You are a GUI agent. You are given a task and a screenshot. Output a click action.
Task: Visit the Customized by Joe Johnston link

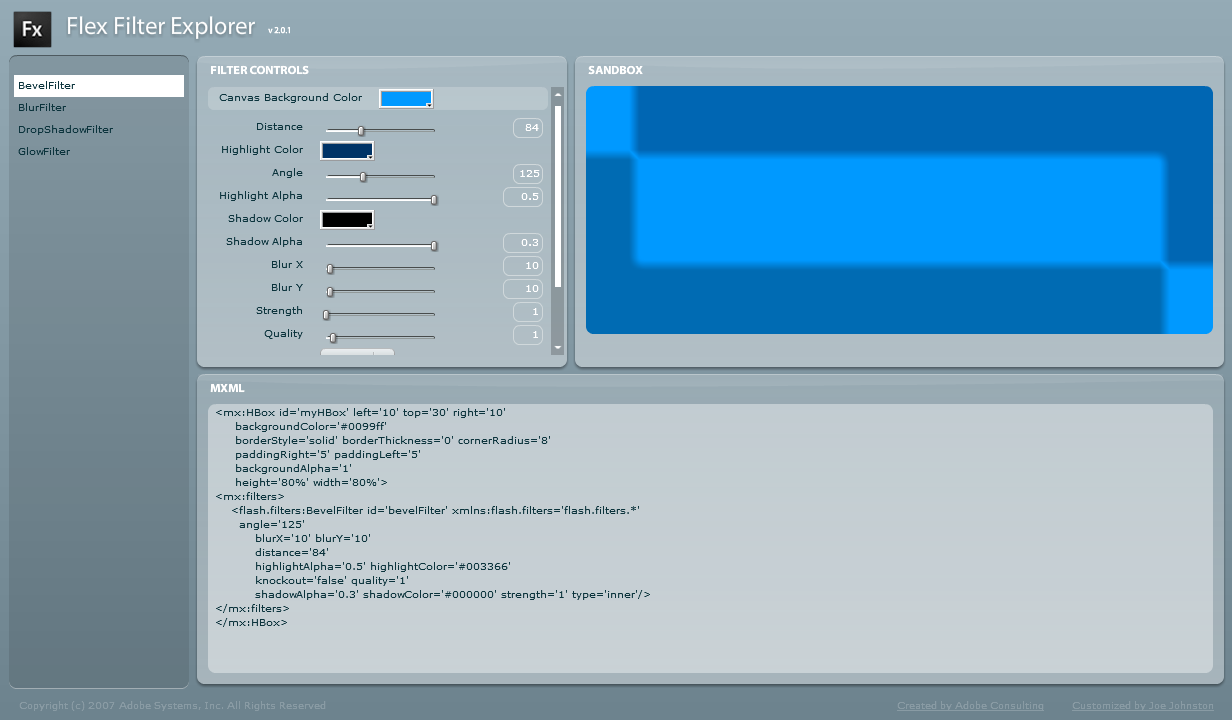1142,705
